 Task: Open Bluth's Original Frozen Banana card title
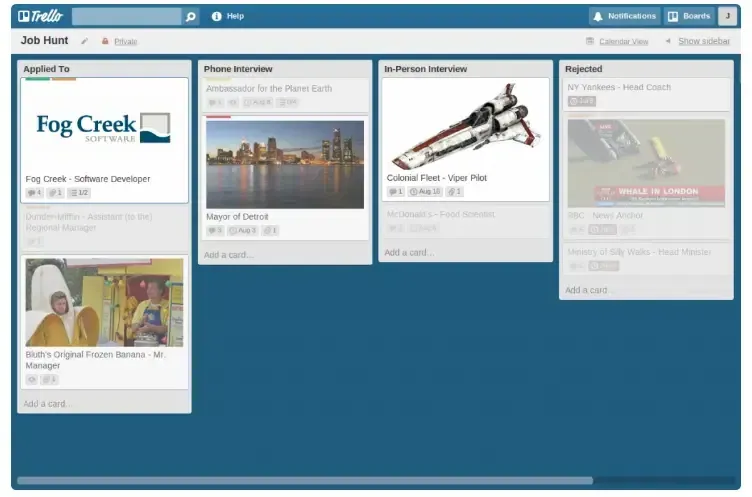(95, 360)
